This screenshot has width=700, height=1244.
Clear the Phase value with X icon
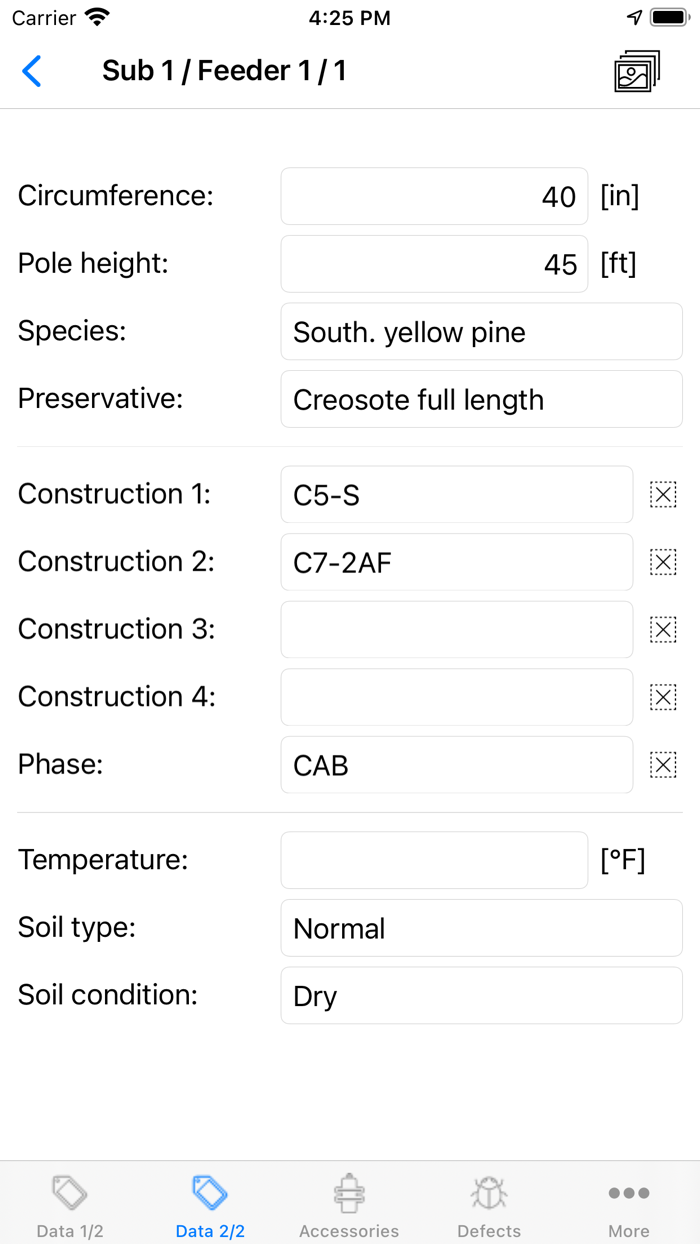tap(662, 765)
